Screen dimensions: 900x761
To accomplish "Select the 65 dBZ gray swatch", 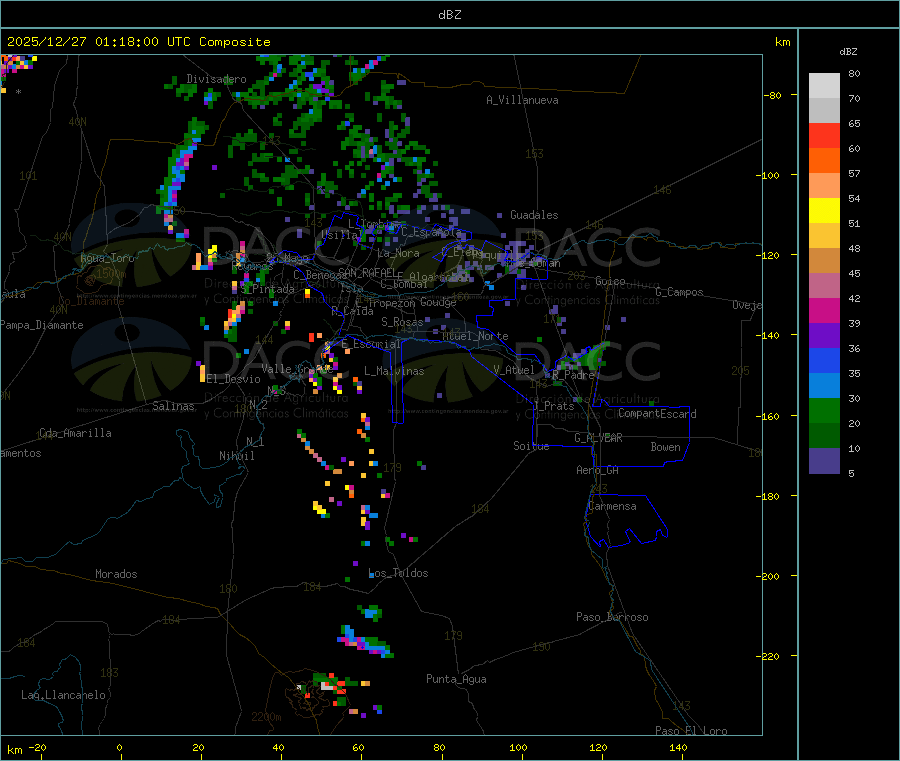I will click(824, 111).
